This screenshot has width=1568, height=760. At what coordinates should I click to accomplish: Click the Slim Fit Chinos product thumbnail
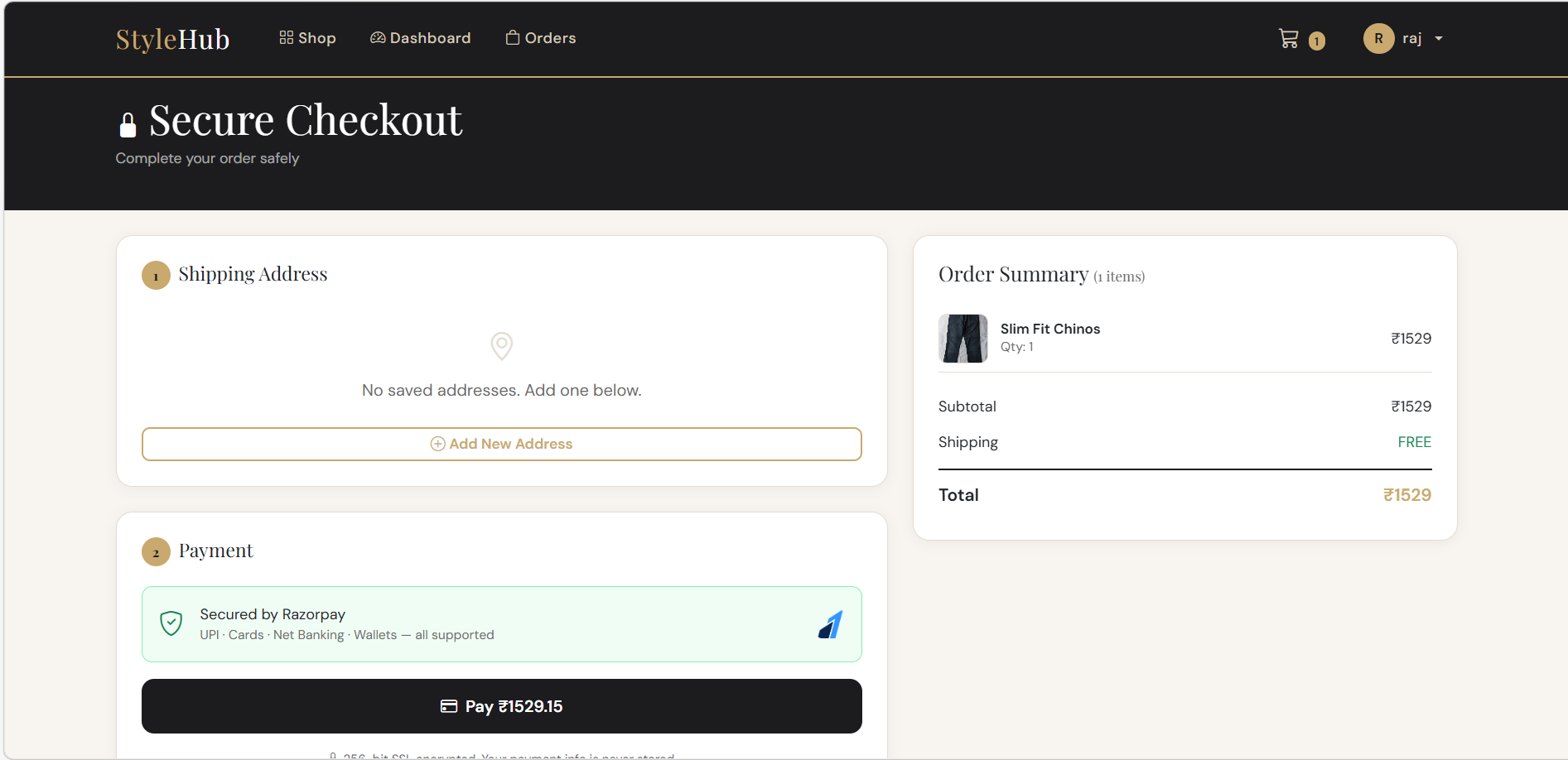(x=963, y=339)
